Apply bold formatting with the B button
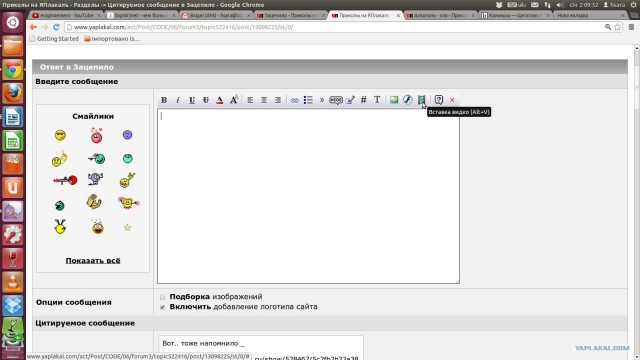640x360 pixels. (164, 100)
